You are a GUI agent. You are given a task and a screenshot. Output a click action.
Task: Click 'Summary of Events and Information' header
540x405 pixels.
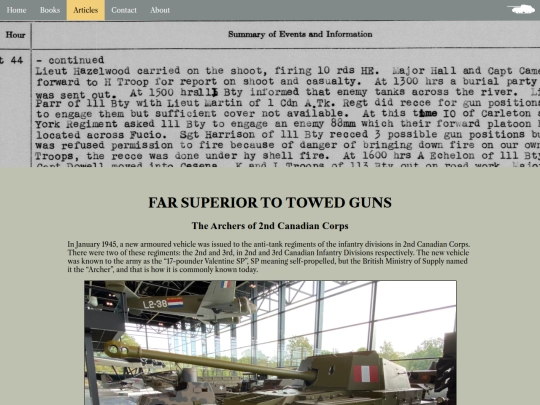pos(300,34)
